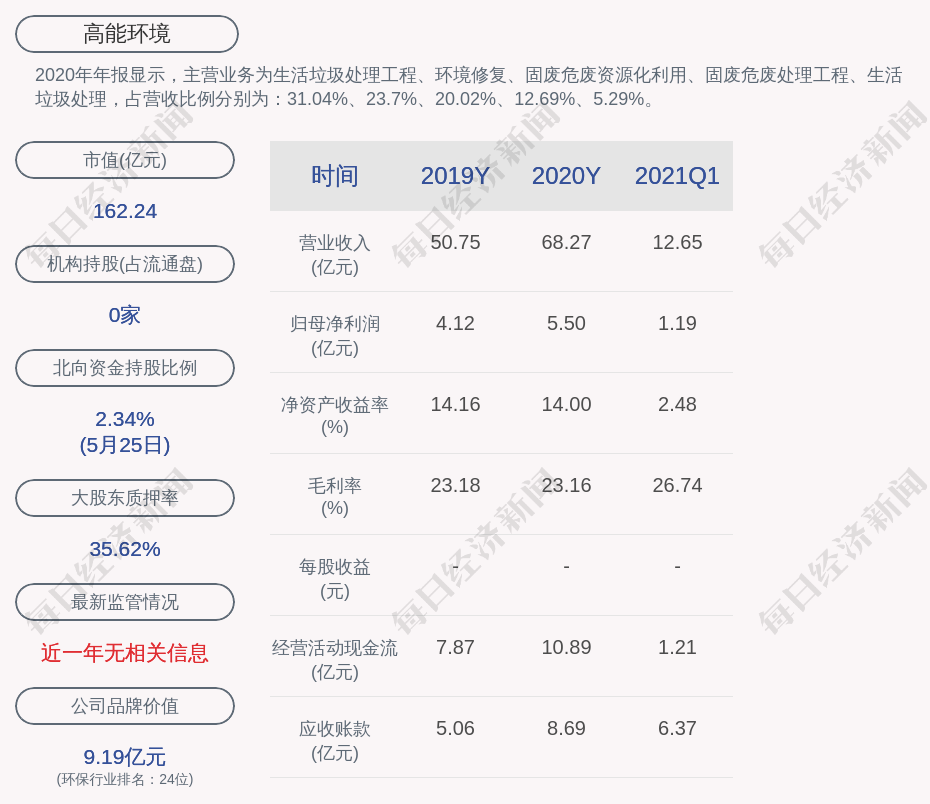Select receivables value 6.37
The height and width of the screenshot is (804, 930).
[677, 728]
